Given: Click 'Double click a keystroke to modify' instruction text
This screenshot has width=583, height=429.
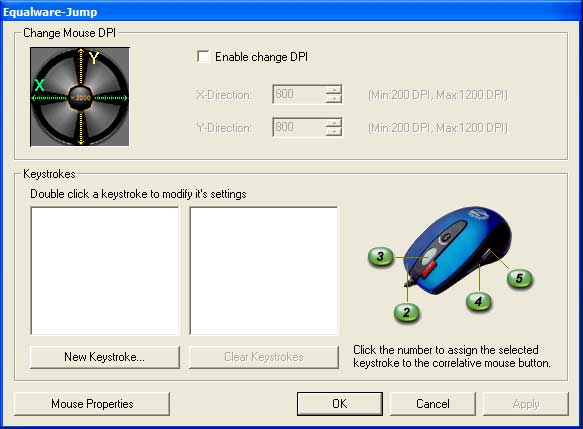Looking at the screenshot, I should (138, 194).
